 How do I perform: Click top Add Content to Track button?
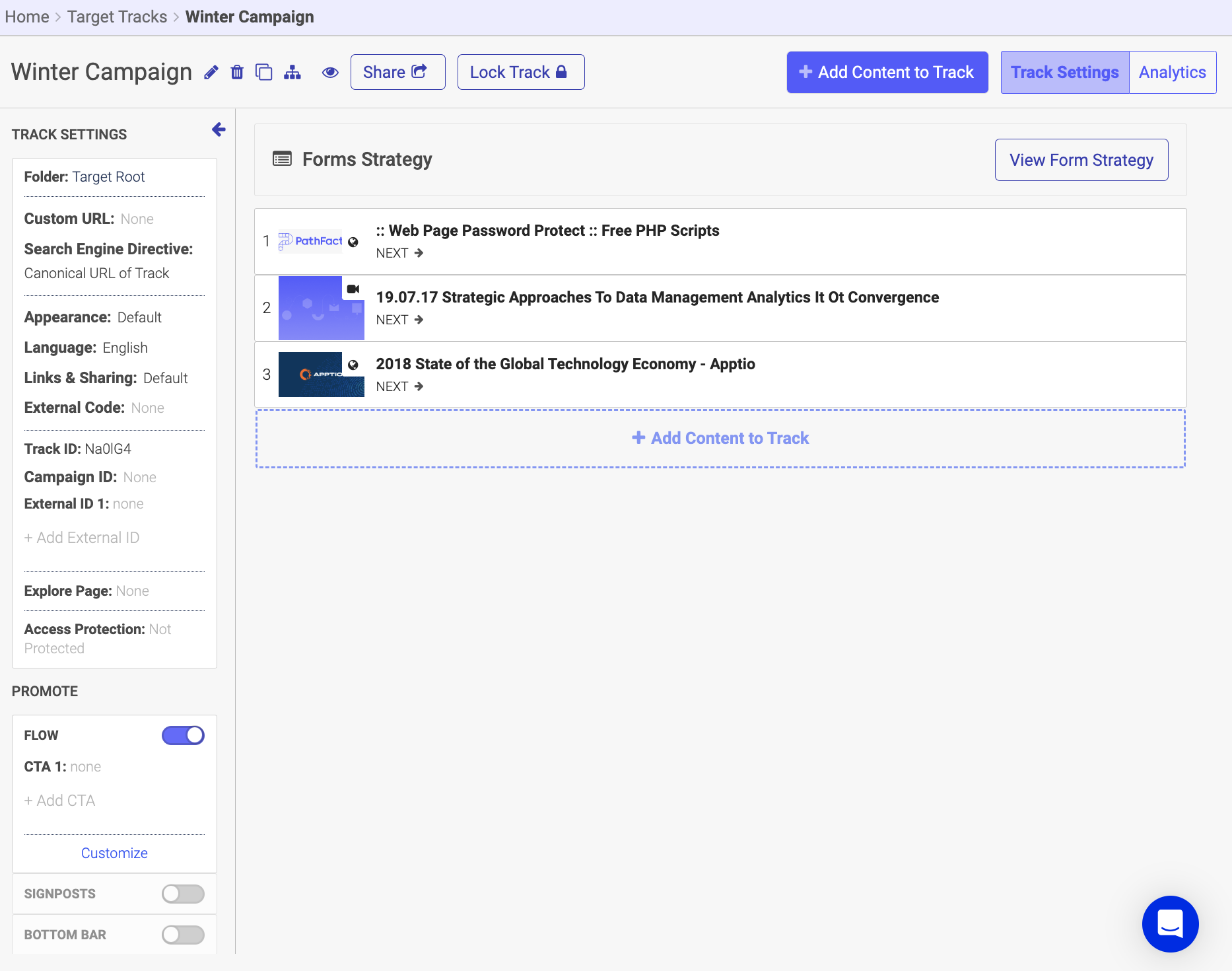point(887,72)
